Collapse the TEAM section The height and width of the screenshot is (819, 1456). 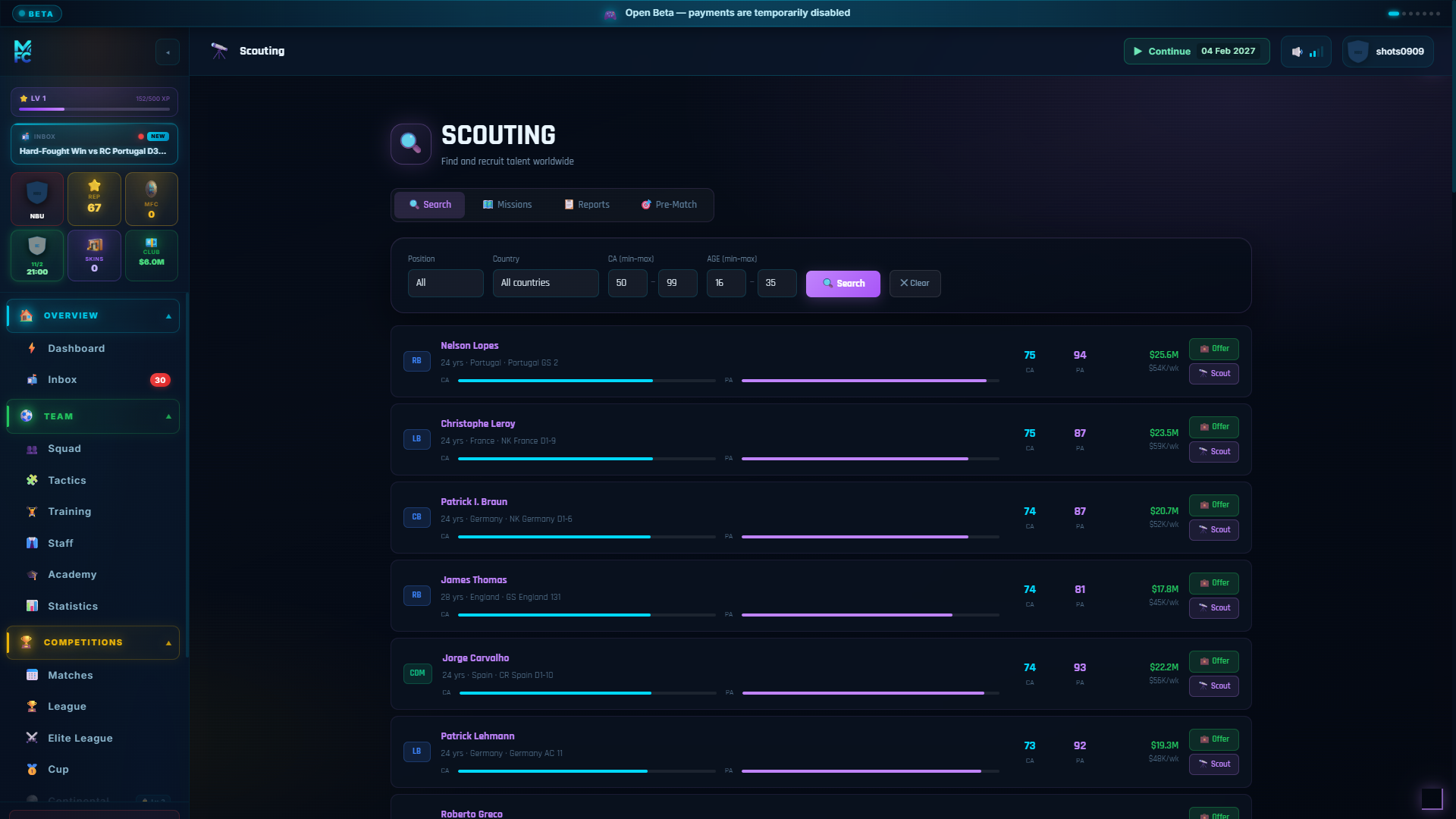click(93, 417)
